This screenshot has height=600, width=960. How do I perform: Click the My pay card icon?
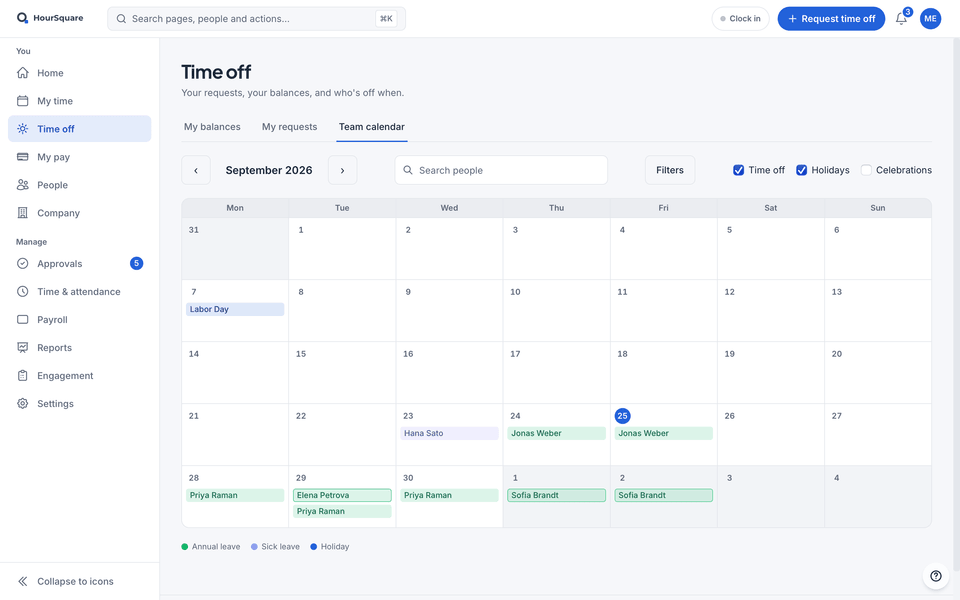point(23,157)
